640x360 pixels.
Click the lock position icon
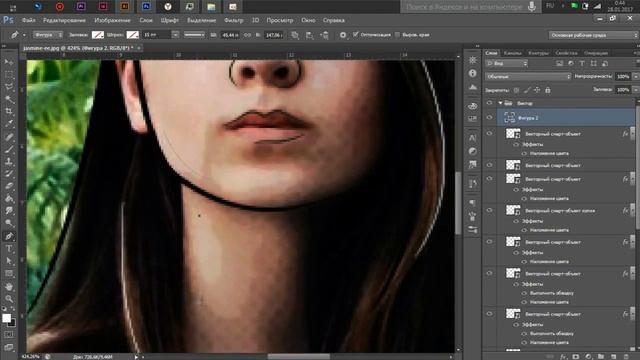point(537,90)
